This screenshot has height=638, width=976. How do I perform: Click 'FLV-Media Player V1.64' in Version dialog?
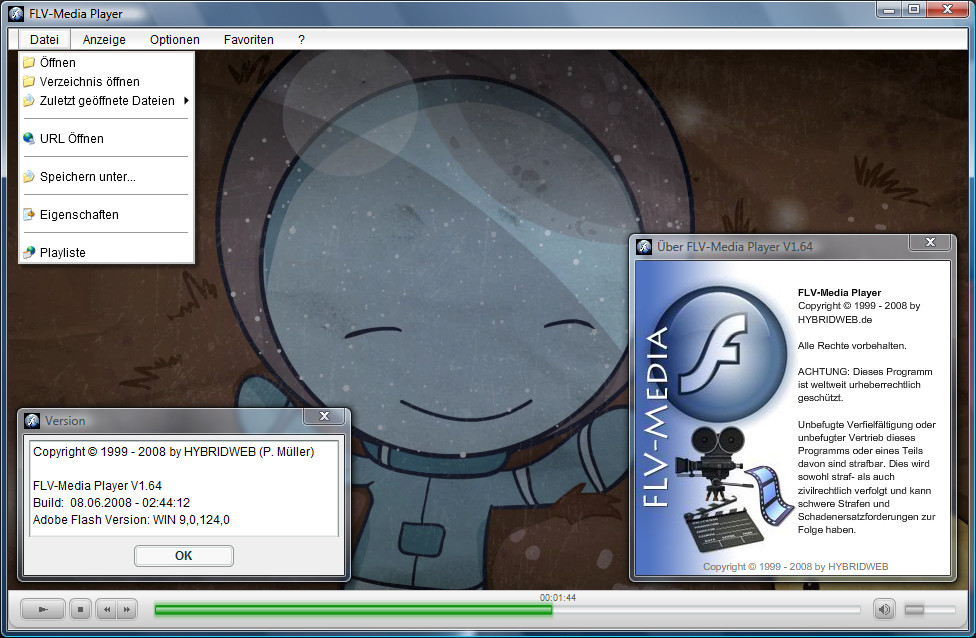97,486
